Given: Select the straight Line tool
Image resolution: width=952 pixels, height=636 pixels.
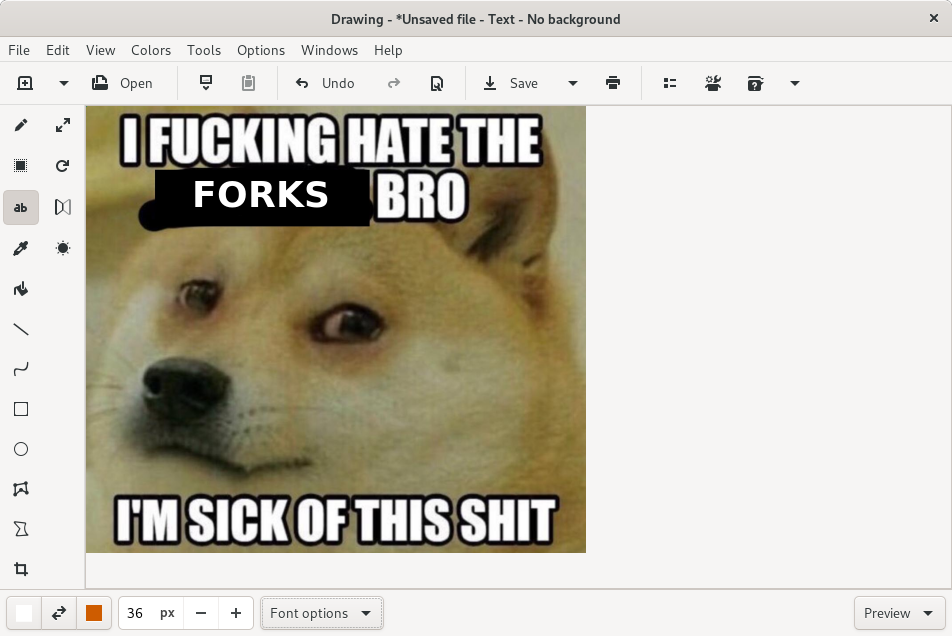Looking at the screenshot, I should 21,330.
